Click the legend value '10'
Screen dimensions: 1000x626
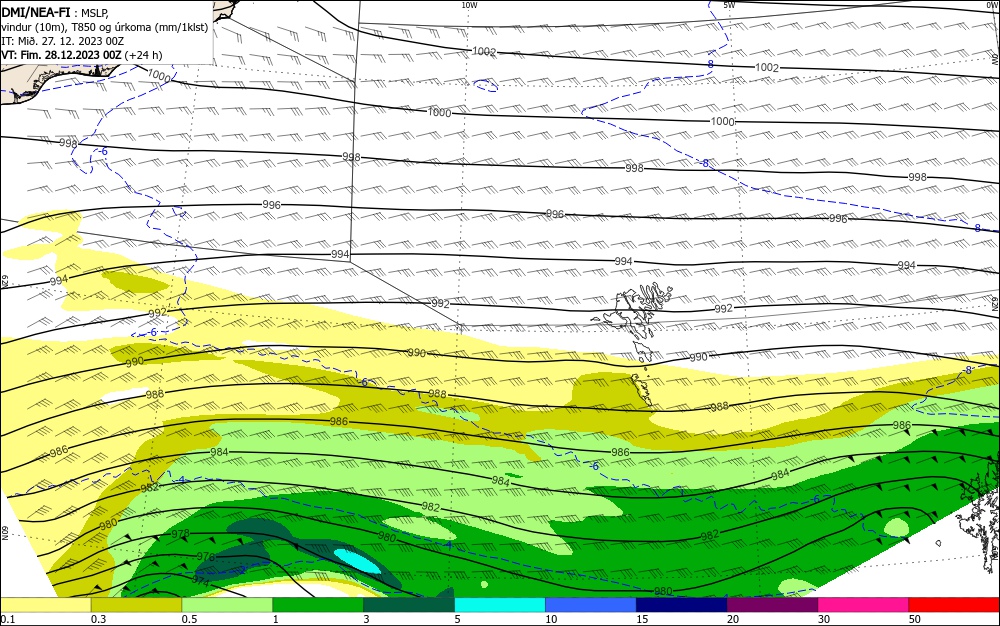551,620
